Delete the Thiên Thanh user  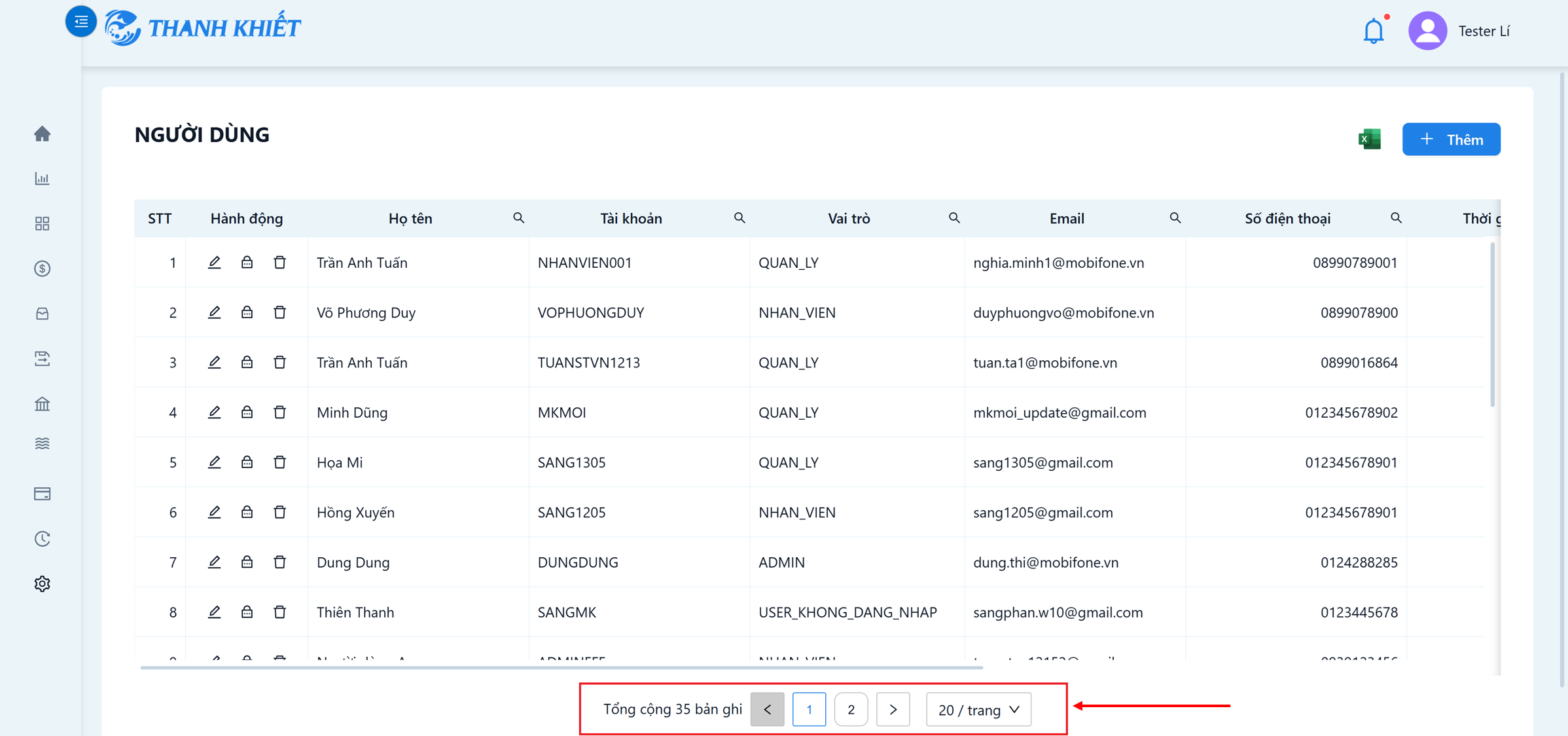click(x=279, y=612)
